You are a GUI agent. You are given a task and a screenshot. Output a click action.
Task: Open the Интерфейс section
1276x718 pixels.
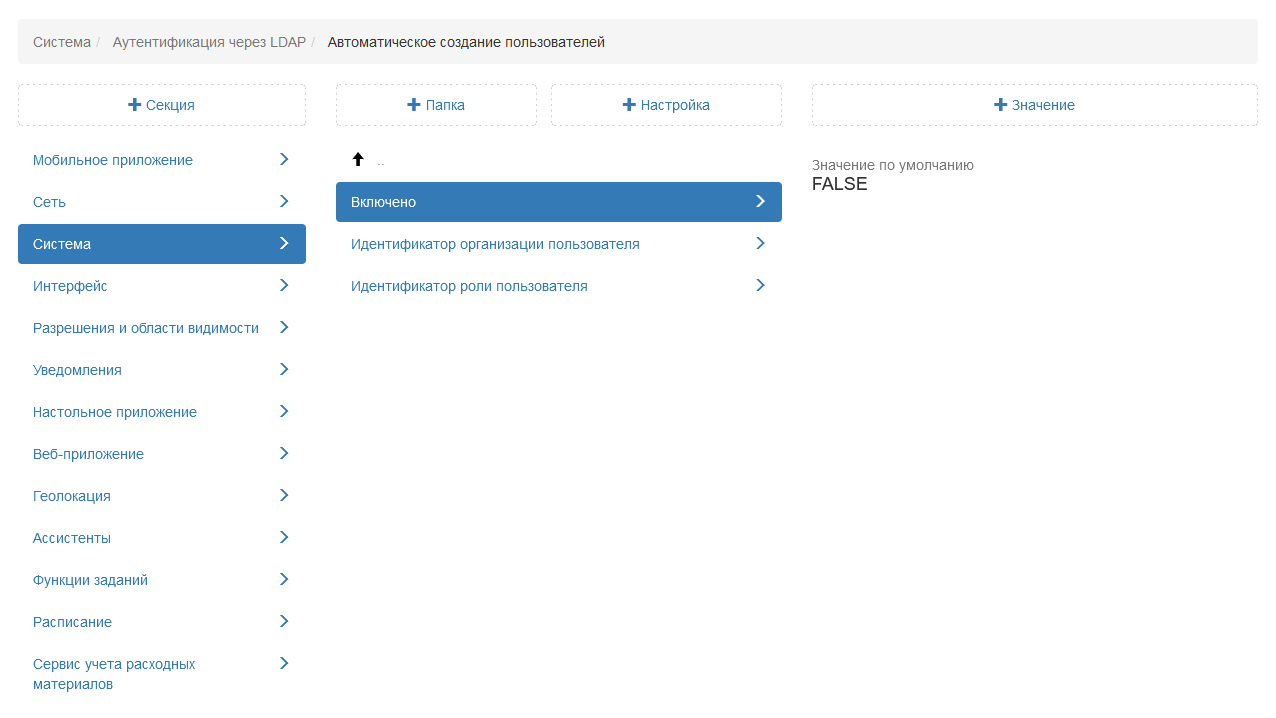tap(70, 286)
